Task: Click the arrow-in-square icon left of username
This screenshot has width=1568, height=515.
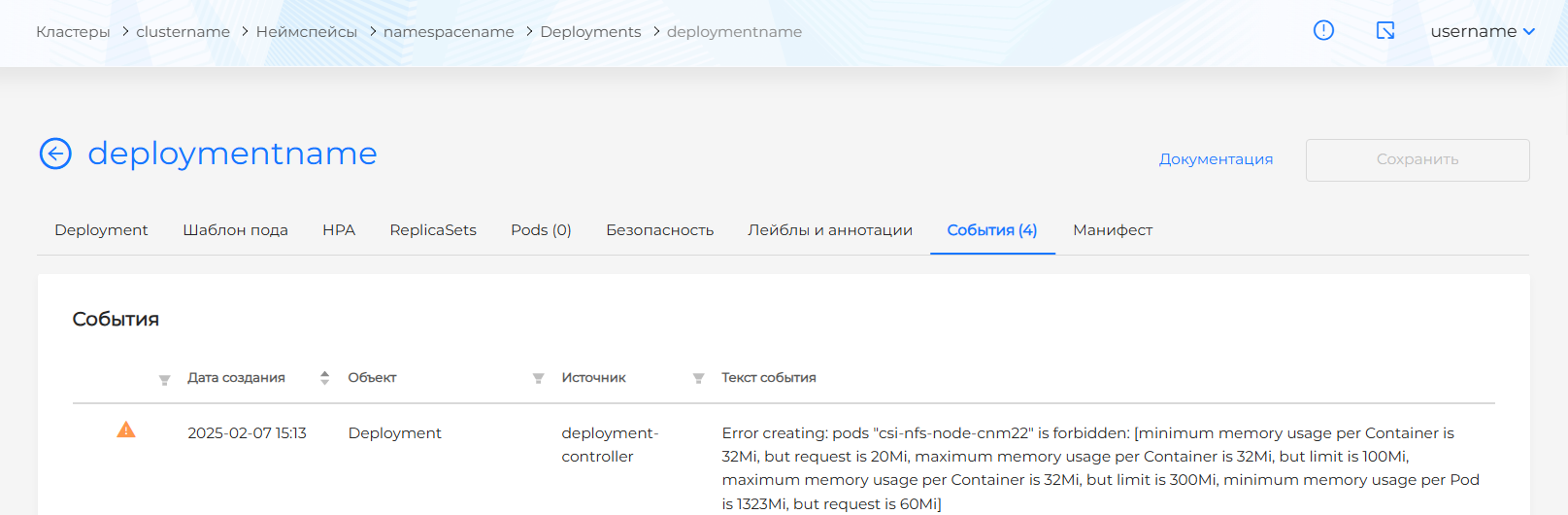Action: pos(1385,31)
